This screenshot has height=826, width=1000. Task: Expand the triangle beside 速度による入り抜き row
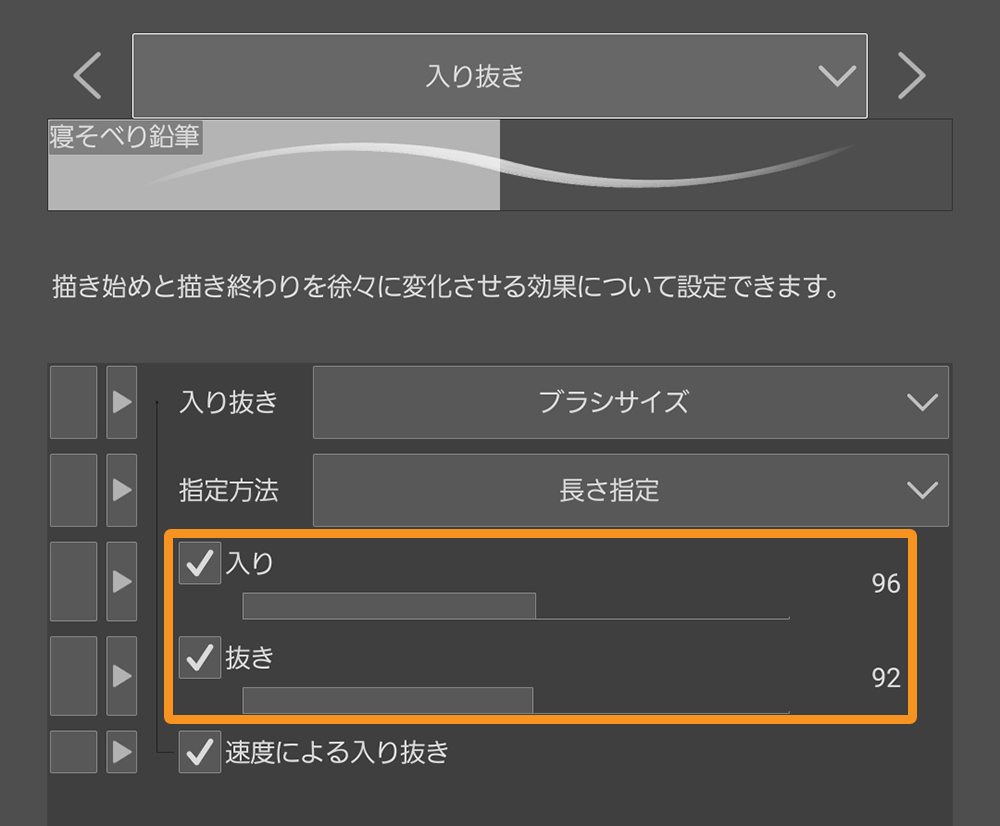pyautogui.click(x=122, y=752)
